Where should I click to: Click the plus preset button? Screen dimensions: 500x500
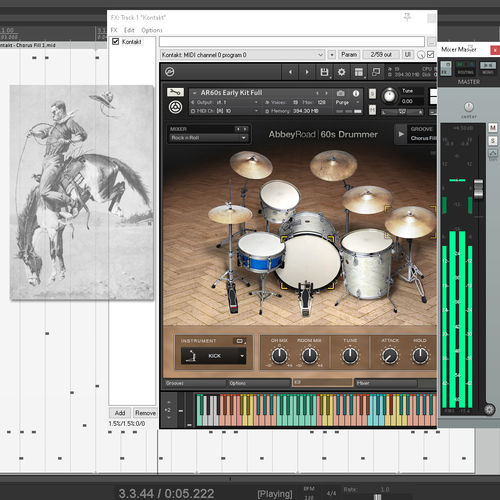coord(332,55)
